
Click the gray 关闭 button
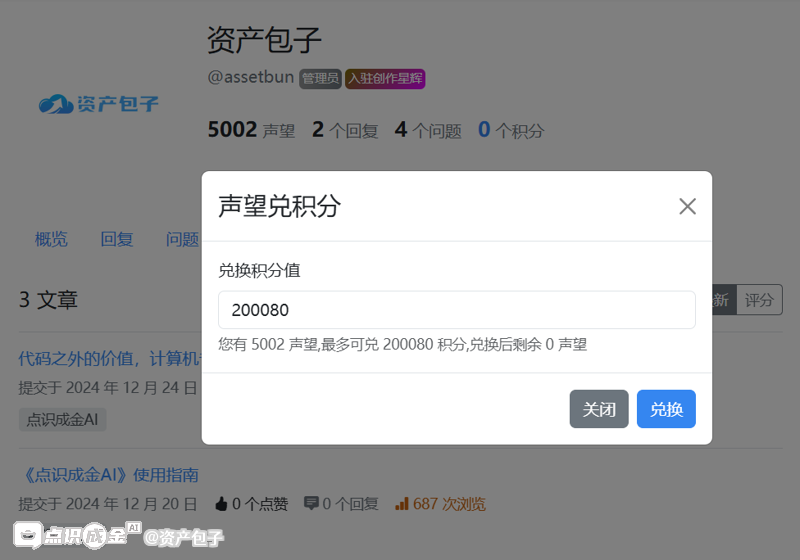[599, 409]
